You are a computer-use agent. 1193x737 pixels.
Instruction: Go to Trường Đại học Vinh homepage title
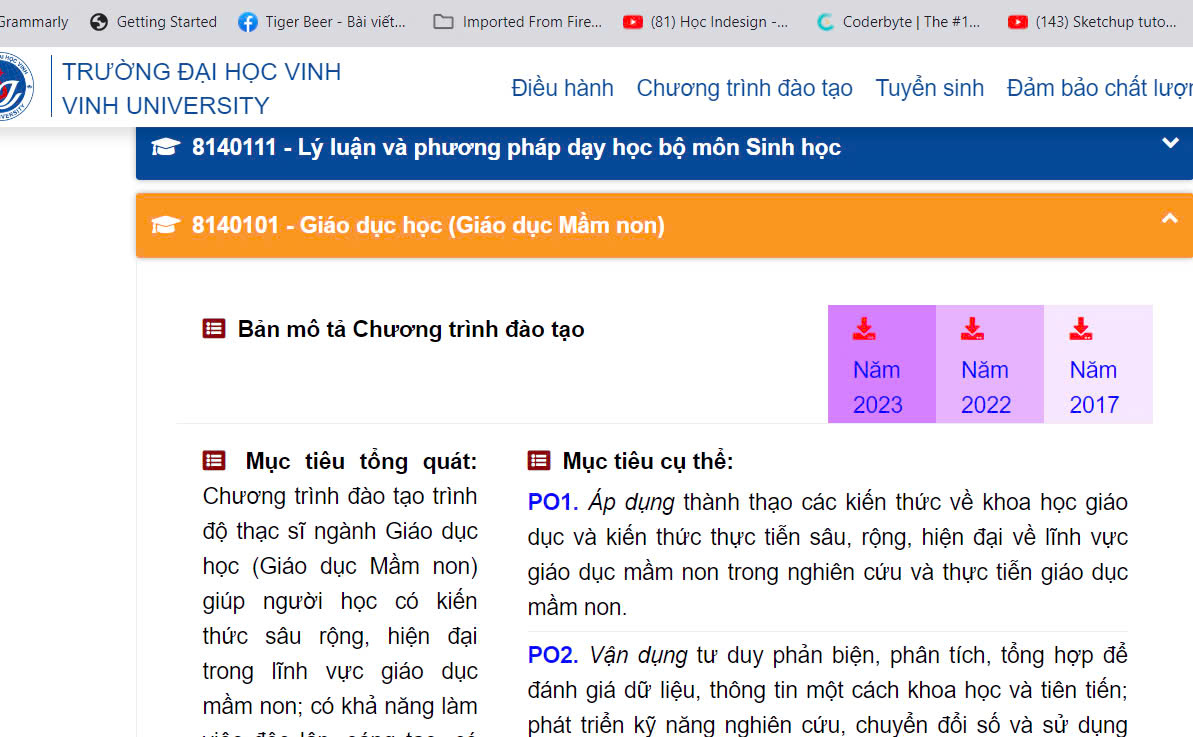pos(202,71)
